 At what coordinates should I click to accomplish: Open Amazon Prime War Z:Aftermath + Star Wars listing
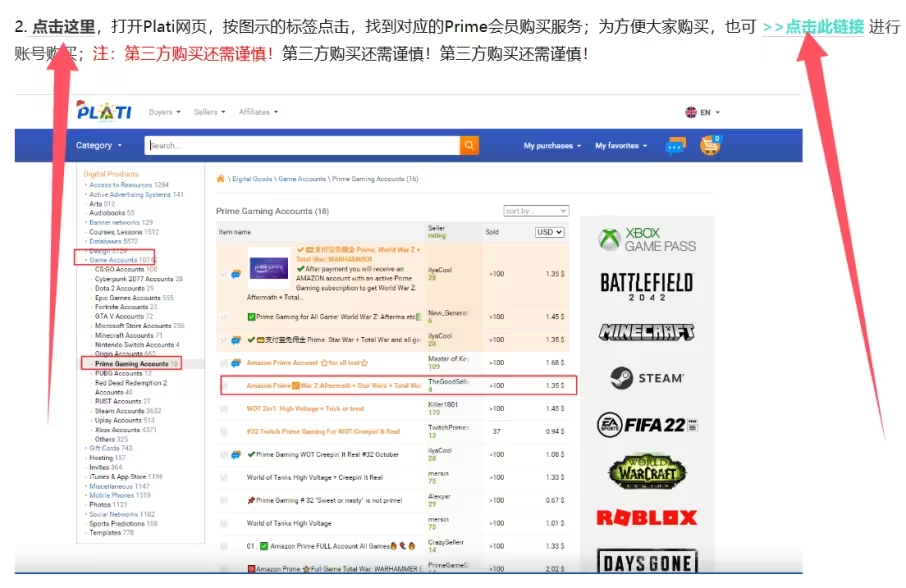(x=334, y=386)
